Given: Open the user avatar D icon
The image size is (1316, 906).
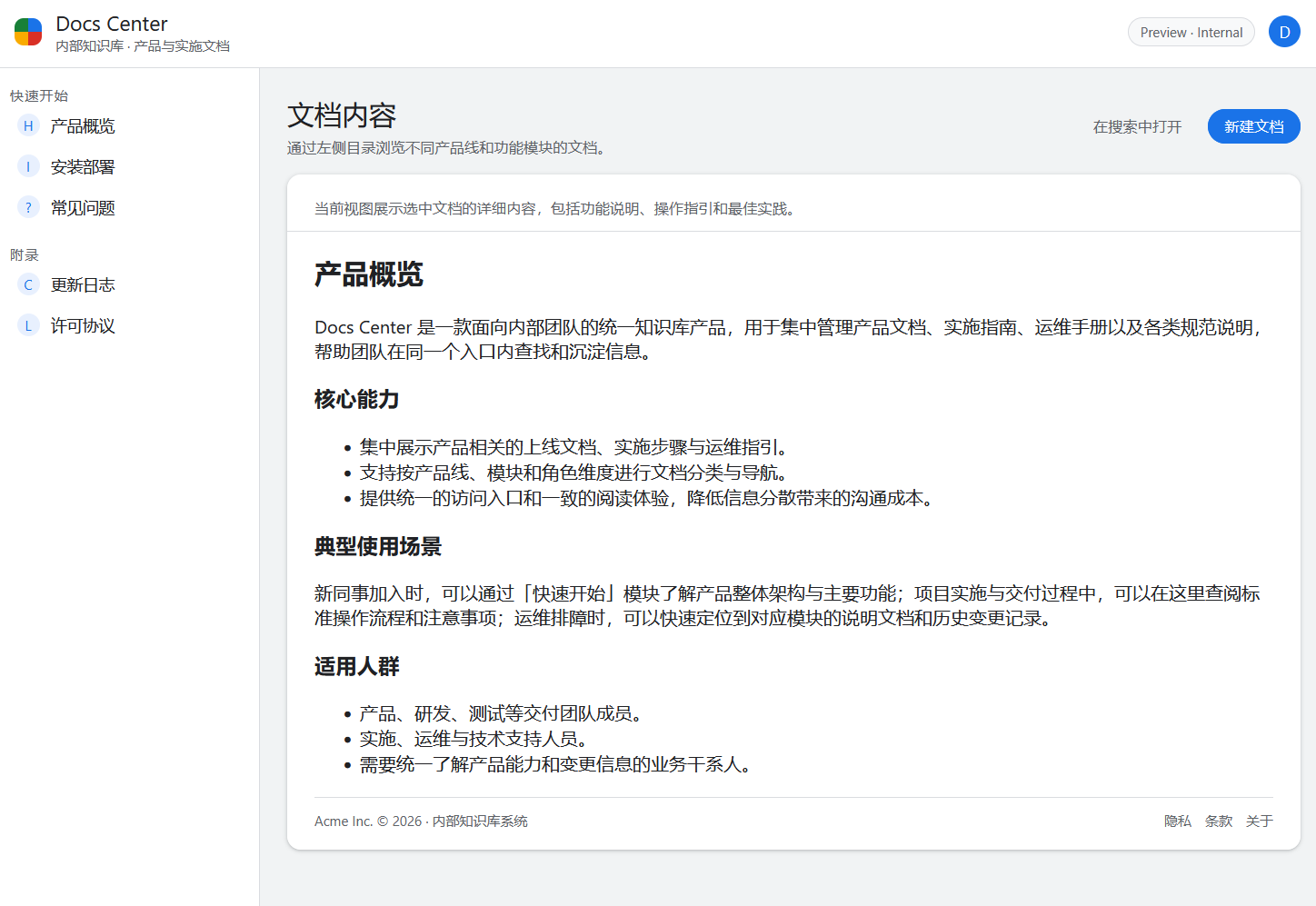Looking at the screenshot, I should coord(1284,32).
